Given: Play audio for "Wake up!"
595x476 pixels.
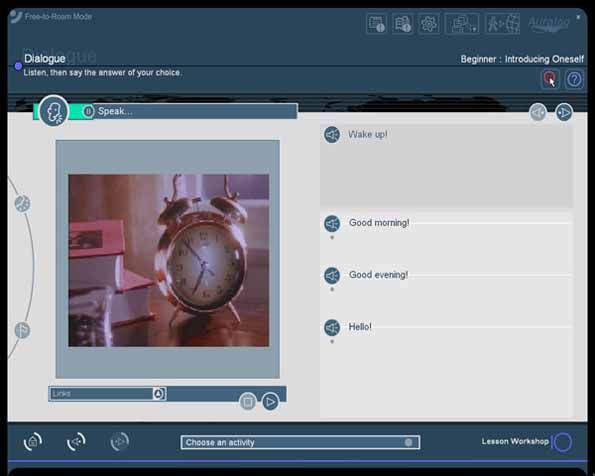Looking at the screenshot, I should pyautogui.click(x=332, y=135).
